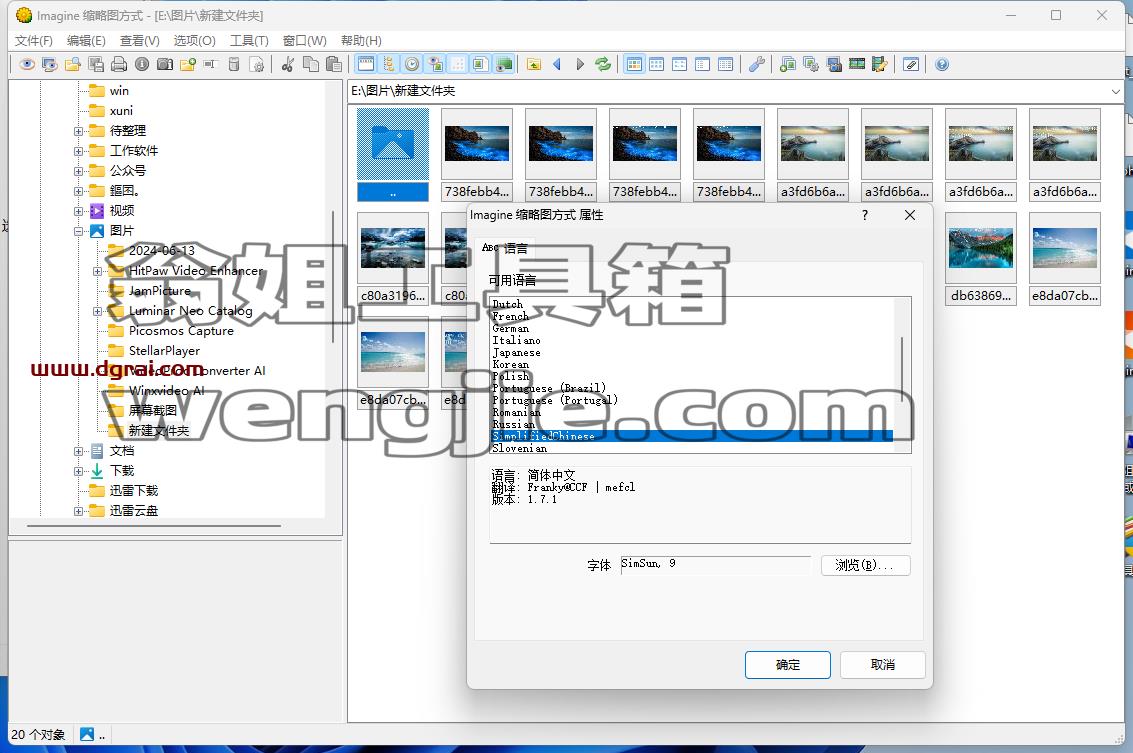This screenshot has height=753, width=1133.
Task: Expand the 待整理 folder node
Action: [x=78, y=131]
